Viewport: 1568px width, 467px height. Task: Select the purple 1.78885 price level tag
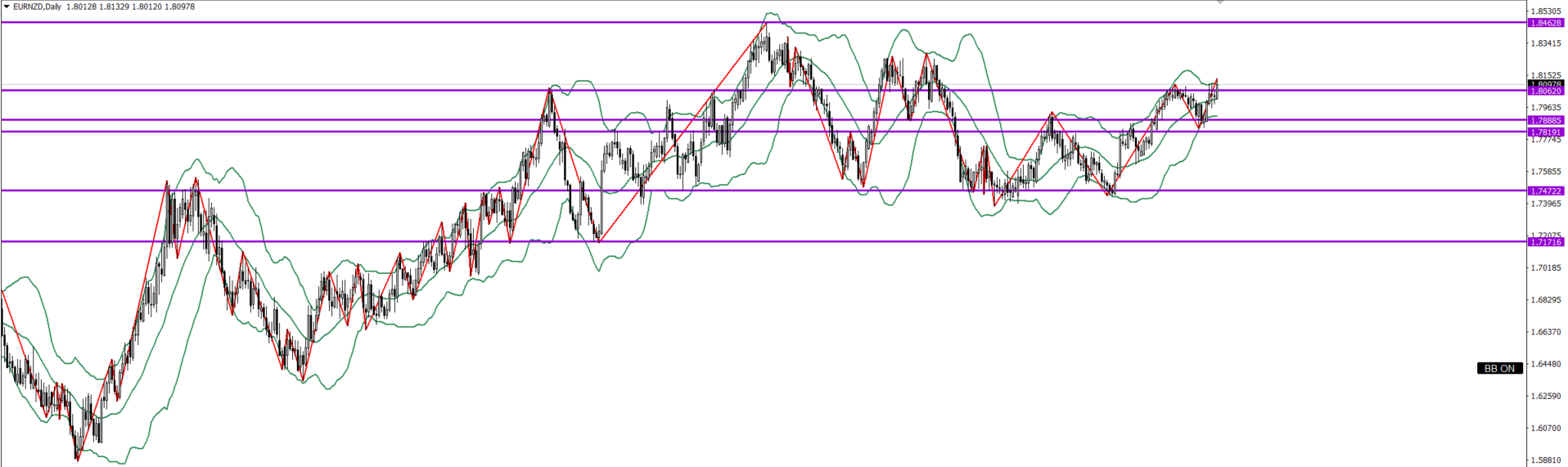pos(1546,120)
